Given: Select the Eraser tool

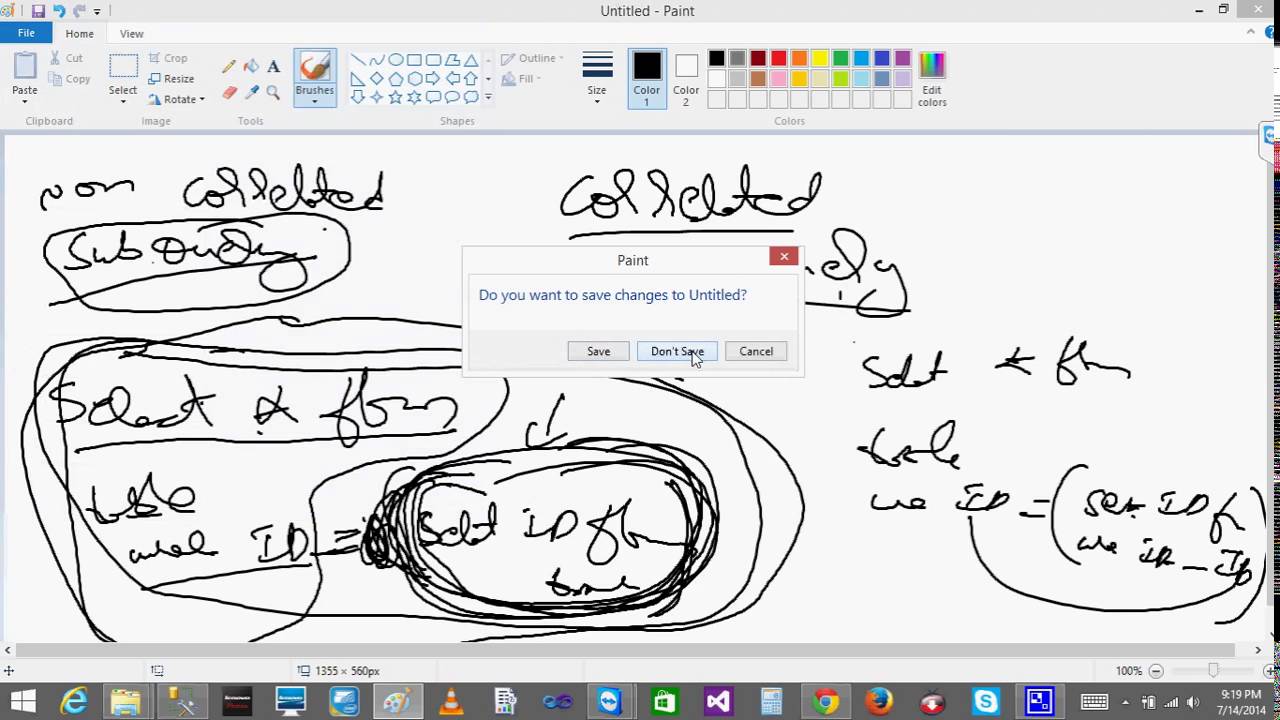Looking at the screenshot, I should (x=229, y=92).
